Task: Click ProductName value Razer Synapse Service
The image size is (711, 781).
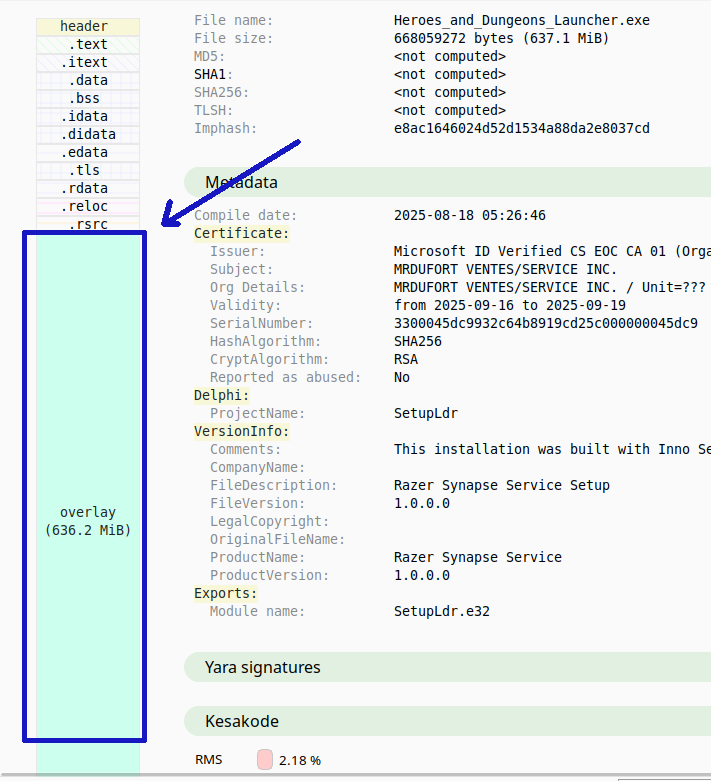Action: (x=477, y=557)
